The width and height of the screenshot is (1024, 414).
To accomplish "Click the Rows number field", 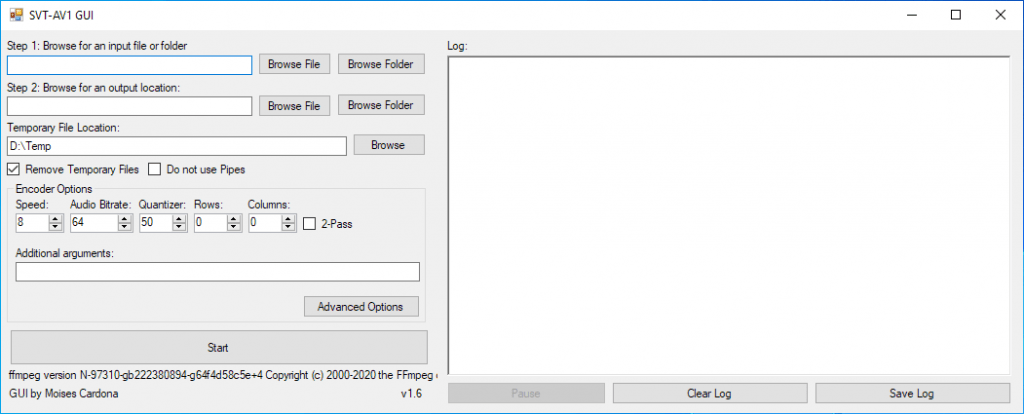I will [211, 223].
